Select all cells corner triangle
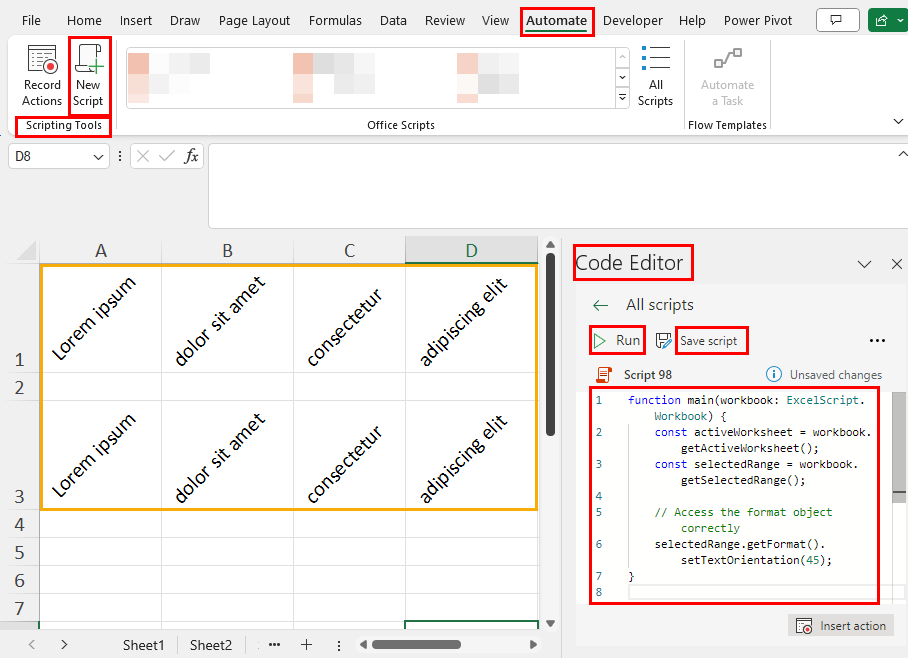908x658 pixels. 27,251
